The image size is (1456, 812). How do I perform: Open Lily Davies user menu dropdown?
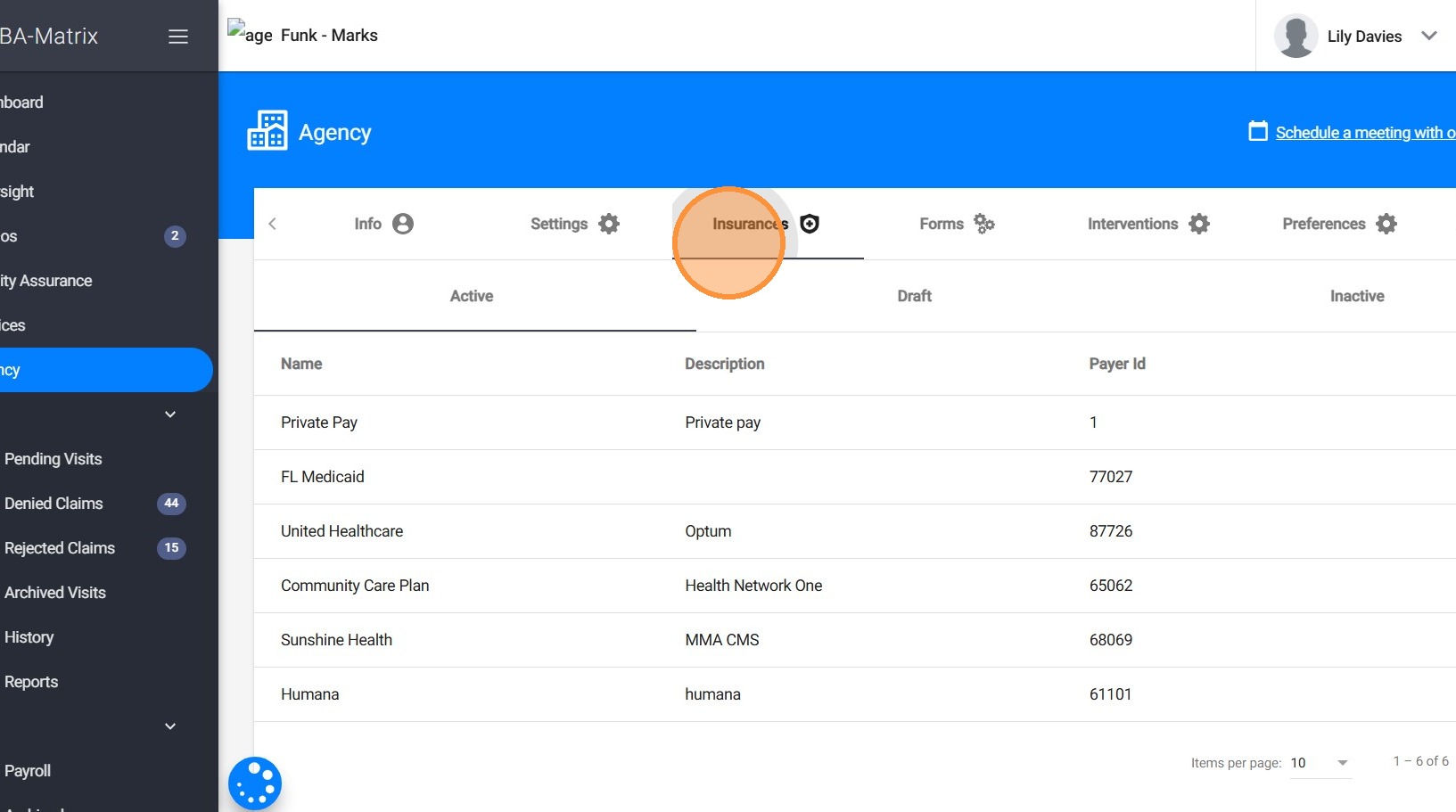tap(1429, 37)
